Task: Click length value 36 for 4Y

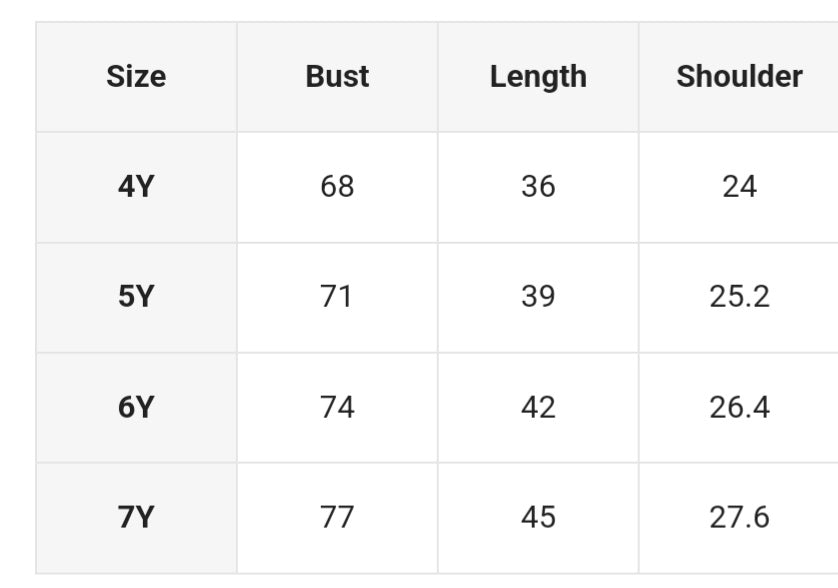Action: pos(538,187)
